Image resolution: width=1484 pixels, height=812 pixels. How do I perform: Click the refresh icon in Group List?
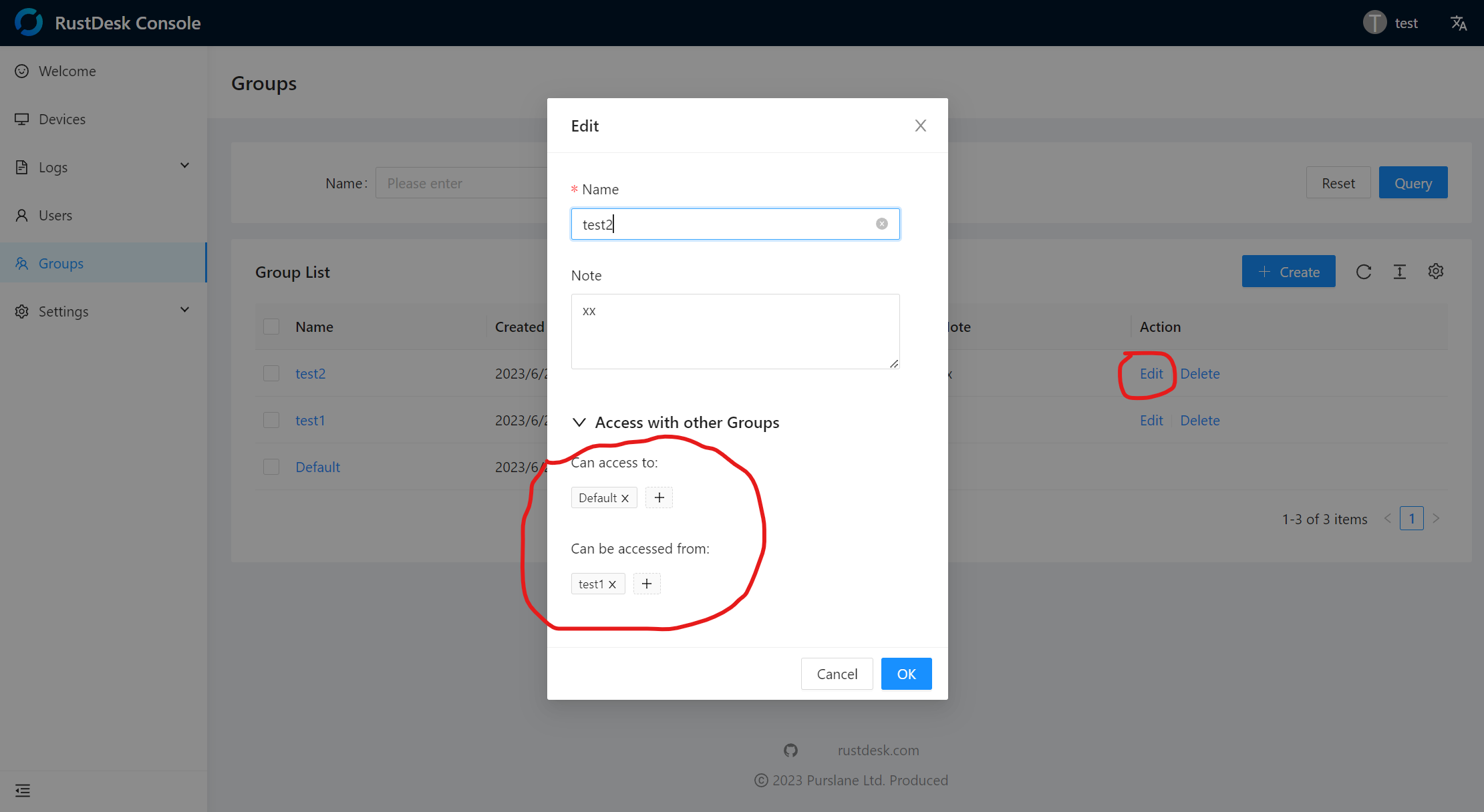click(1364, 272)
